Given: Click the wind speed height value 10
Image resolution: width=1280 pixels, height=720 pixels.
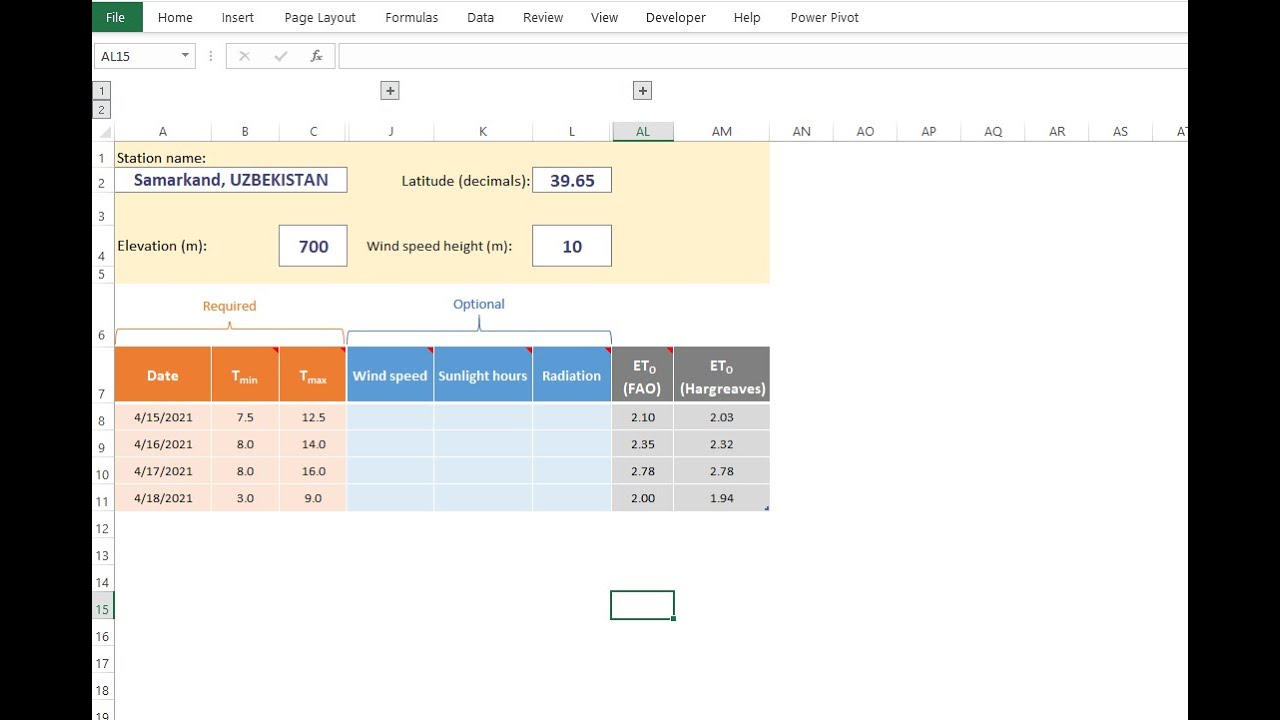Looking at the screenshot, I should [x=572, y=246].
